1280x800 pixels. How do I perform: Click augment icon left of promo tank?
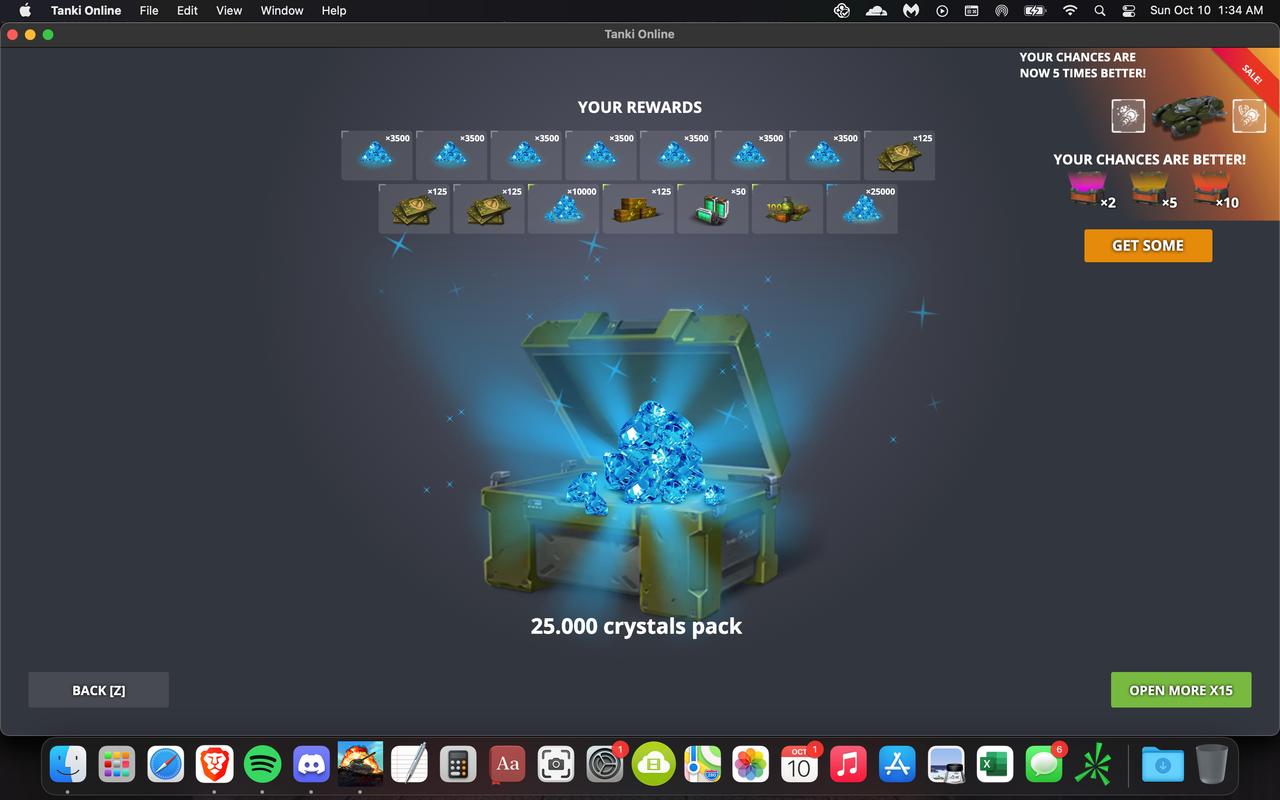[1128, 116]
